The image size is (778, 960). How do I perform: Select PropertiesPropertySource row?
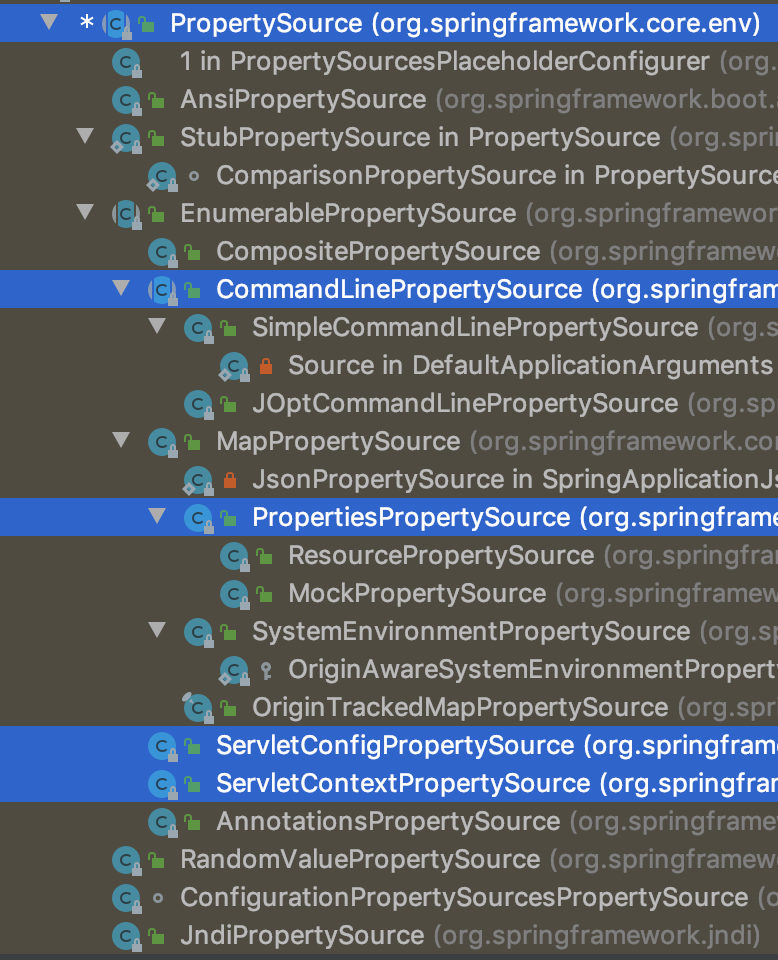[389, 517]
